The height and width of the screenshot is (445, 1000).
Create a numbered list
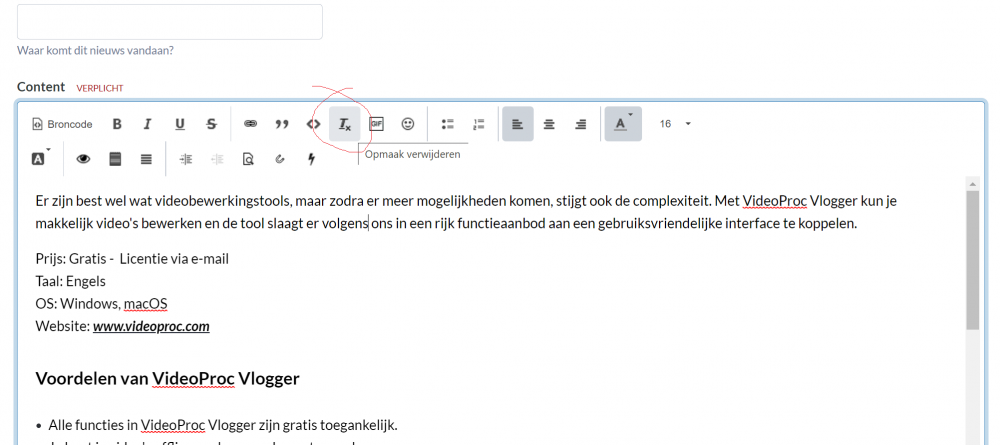click(479, 124)
